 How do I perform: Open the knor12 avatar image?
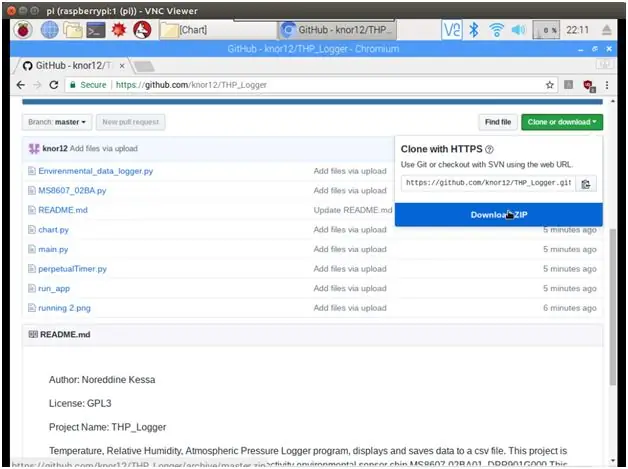(x=34, y=149)
